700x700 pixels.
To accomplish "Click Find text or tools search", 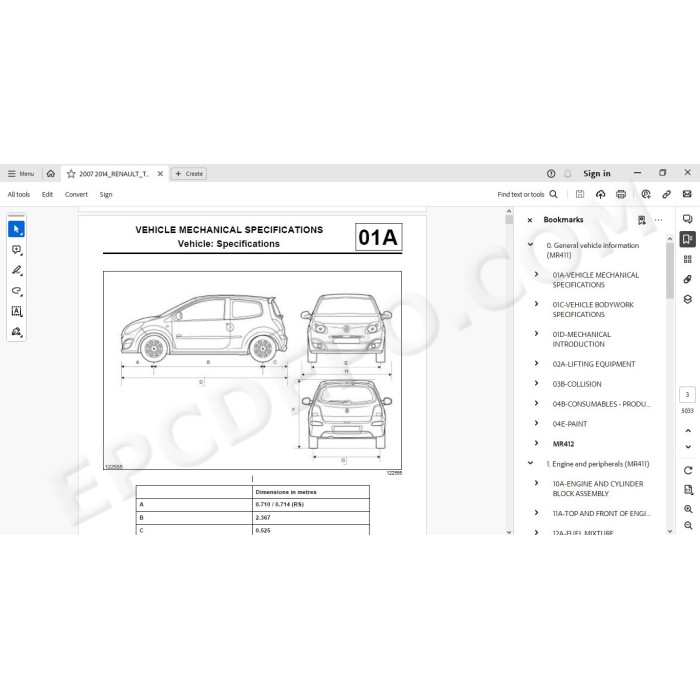I will [527, 194].
